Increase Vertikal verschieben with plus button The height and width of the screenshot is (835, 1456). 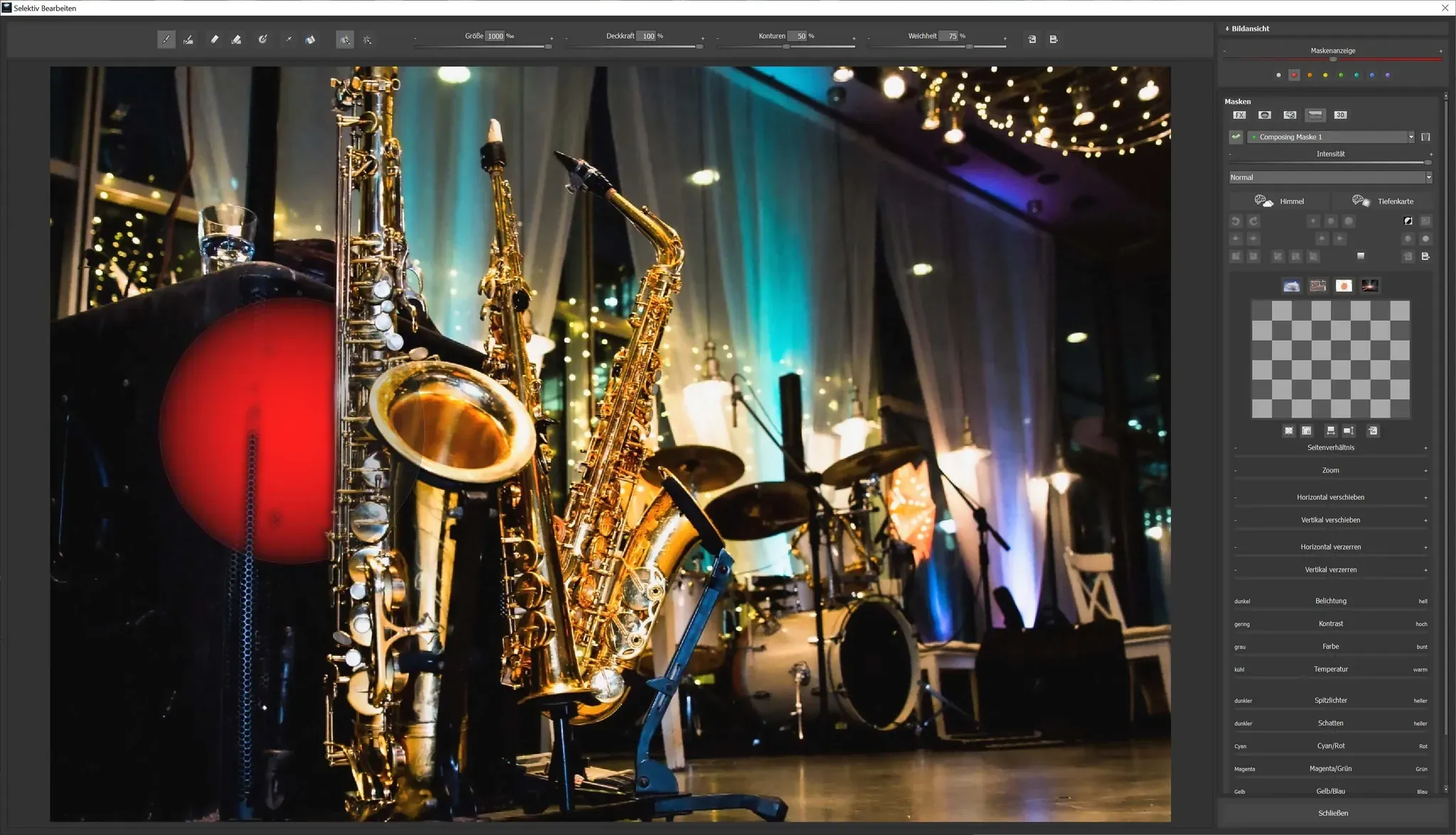1425,521
